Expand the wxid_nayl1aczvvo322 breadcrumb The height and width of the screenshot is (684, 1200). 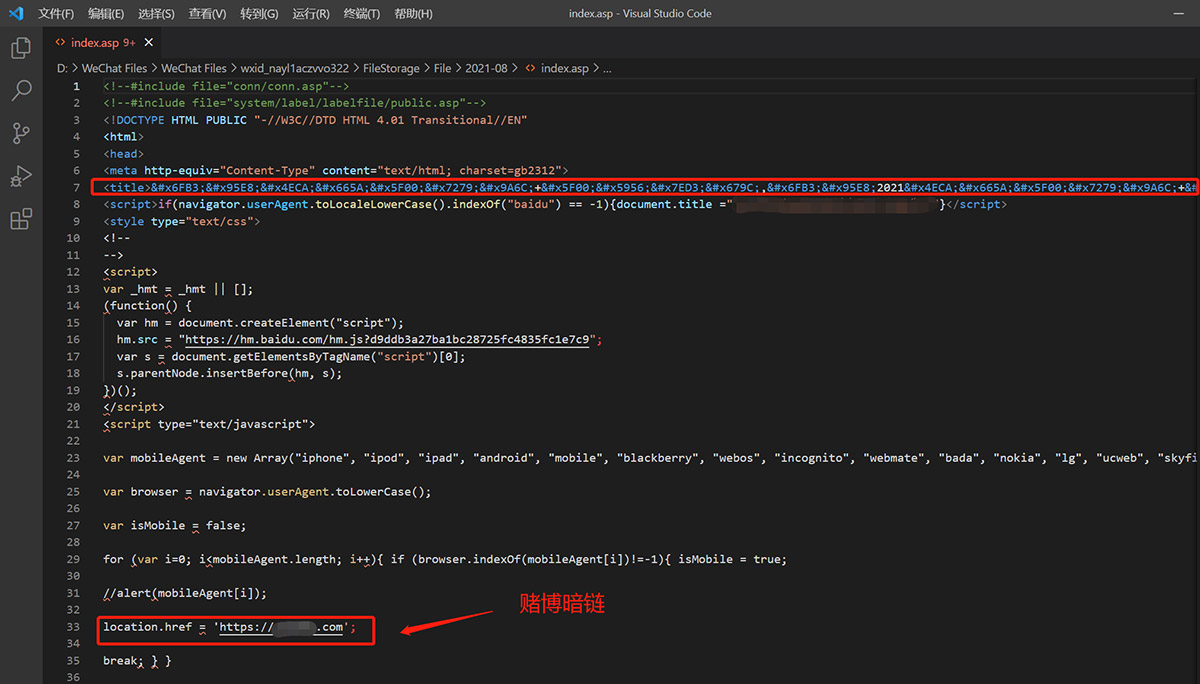tap(295, 68)
